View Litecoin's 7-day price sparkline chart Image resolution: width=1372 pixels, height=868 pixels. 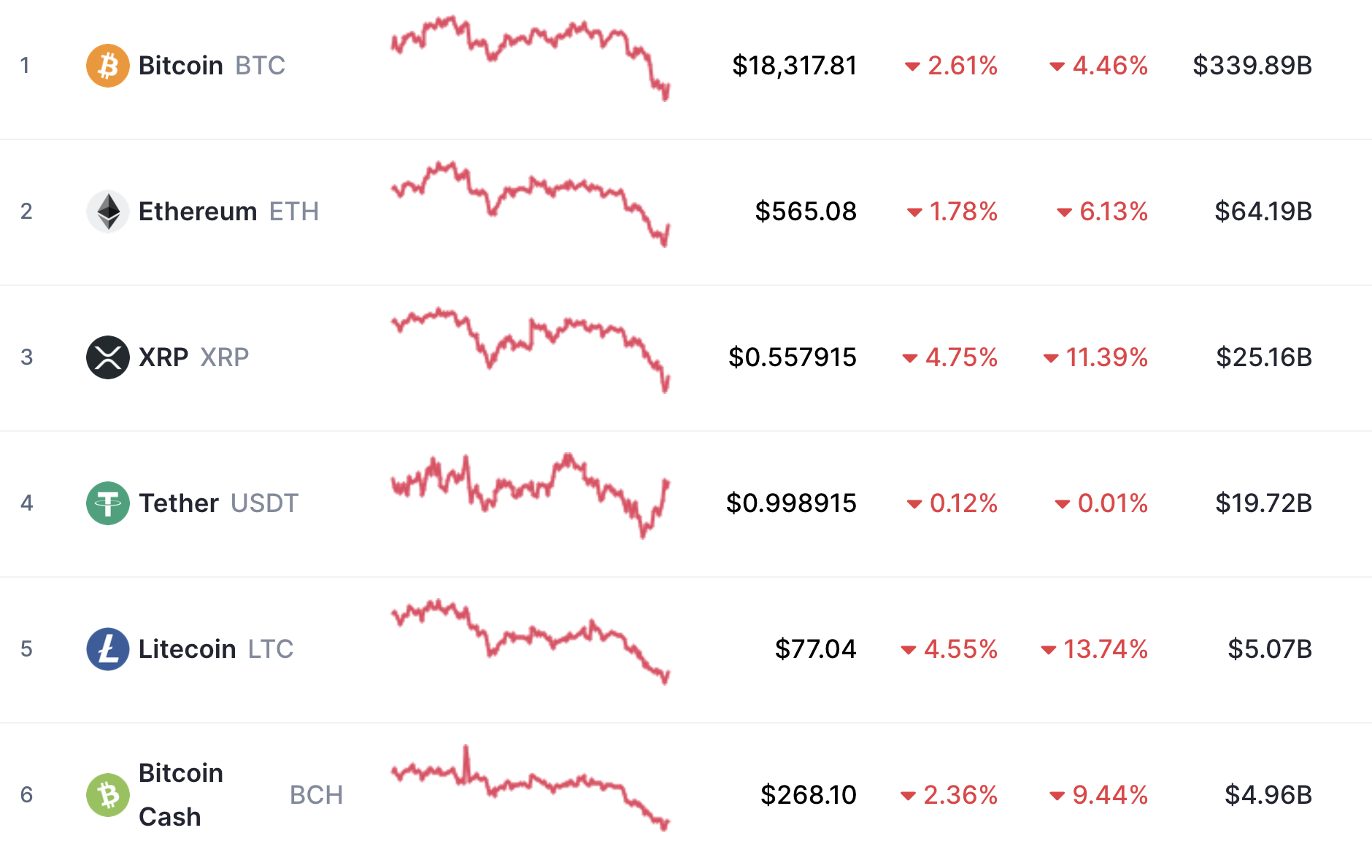point(531,642)
